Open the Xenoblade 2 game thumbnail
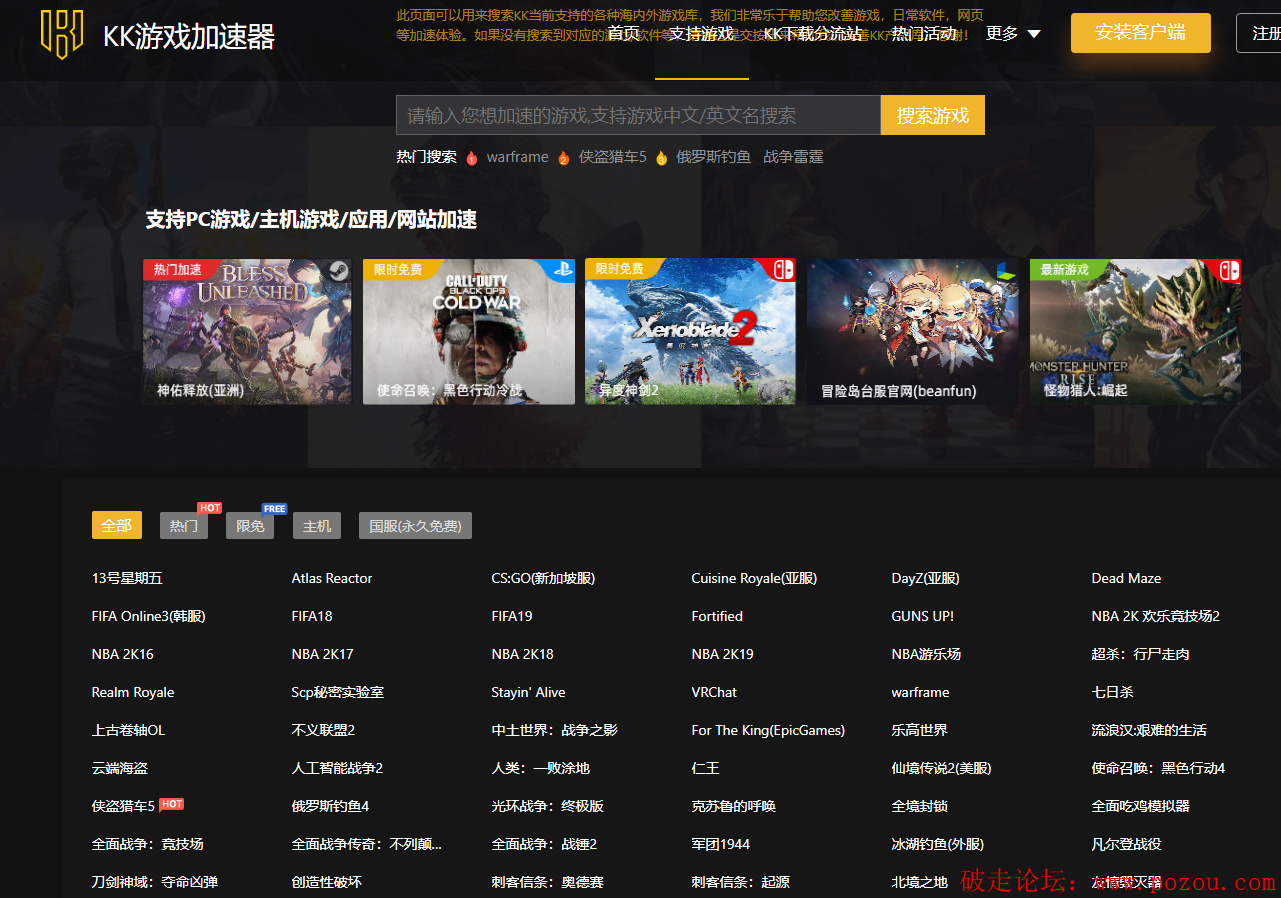 [x=690, y=331]
